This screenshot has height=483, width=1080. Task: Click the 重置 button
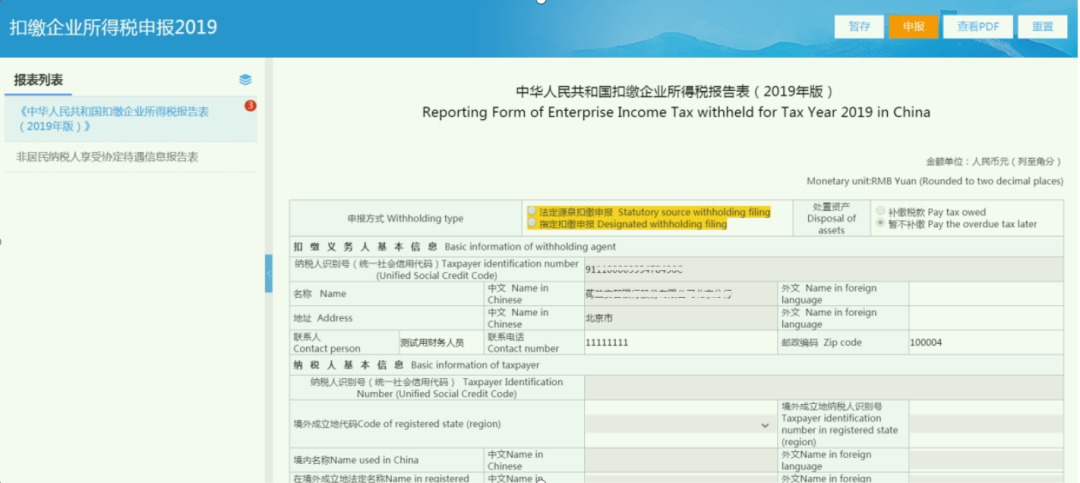[x=1042, y=27]
